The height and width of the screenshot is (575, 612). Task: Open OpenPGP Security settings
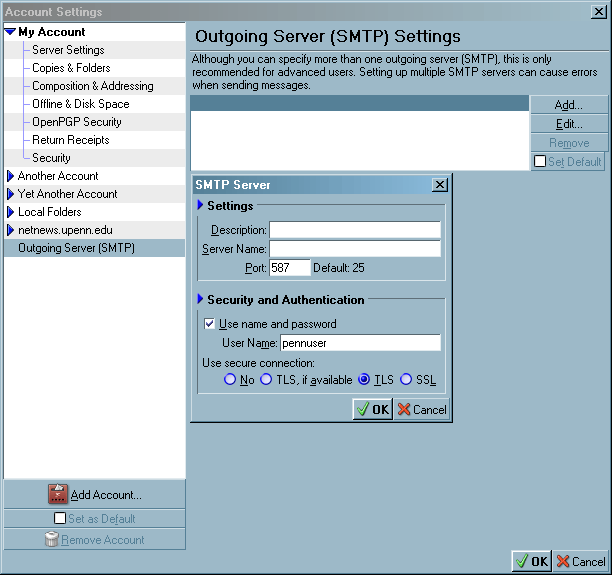pos(77,122)
